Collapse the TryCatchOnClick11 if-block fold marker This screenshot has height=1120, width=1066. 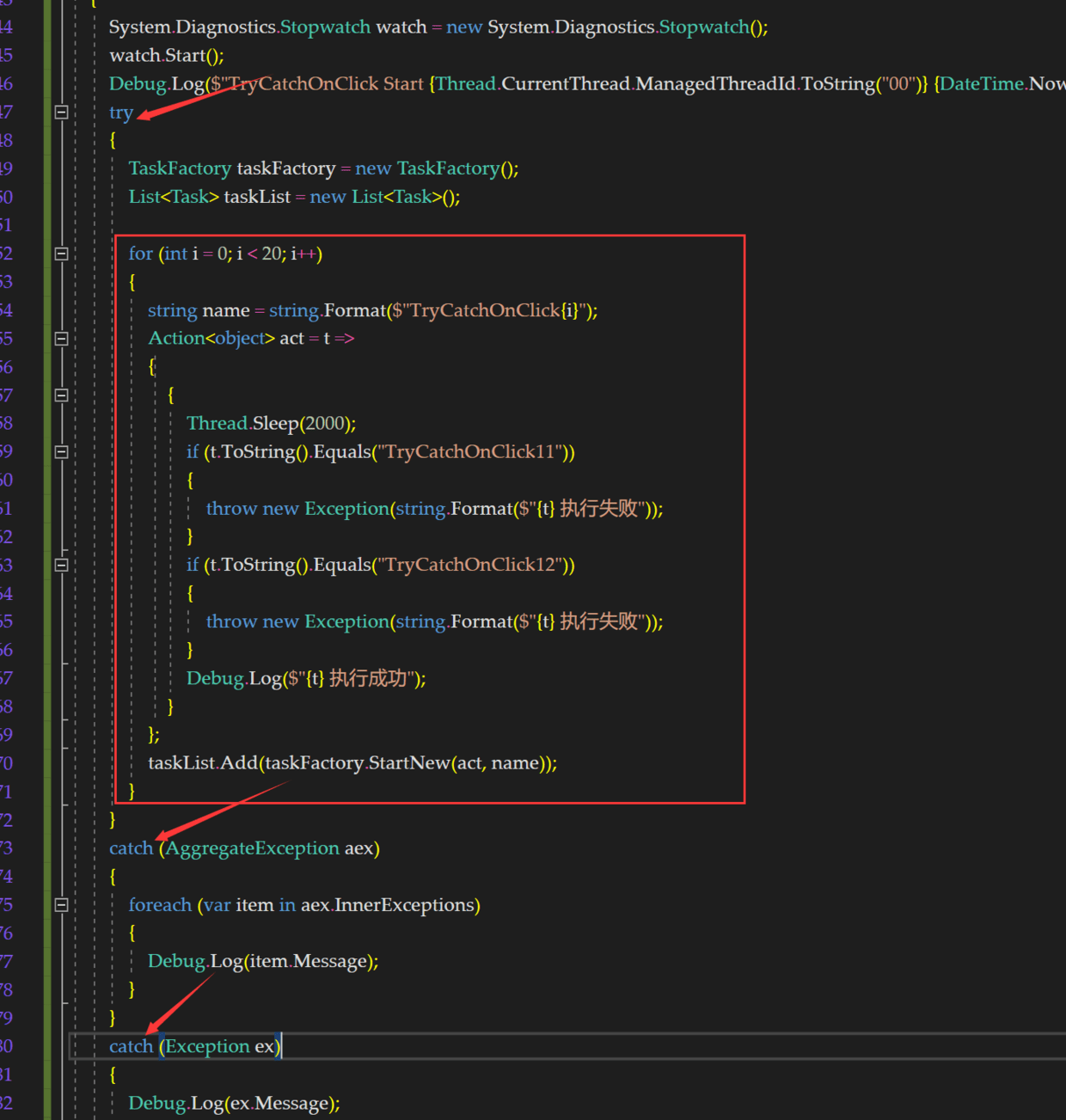(61, 452)
